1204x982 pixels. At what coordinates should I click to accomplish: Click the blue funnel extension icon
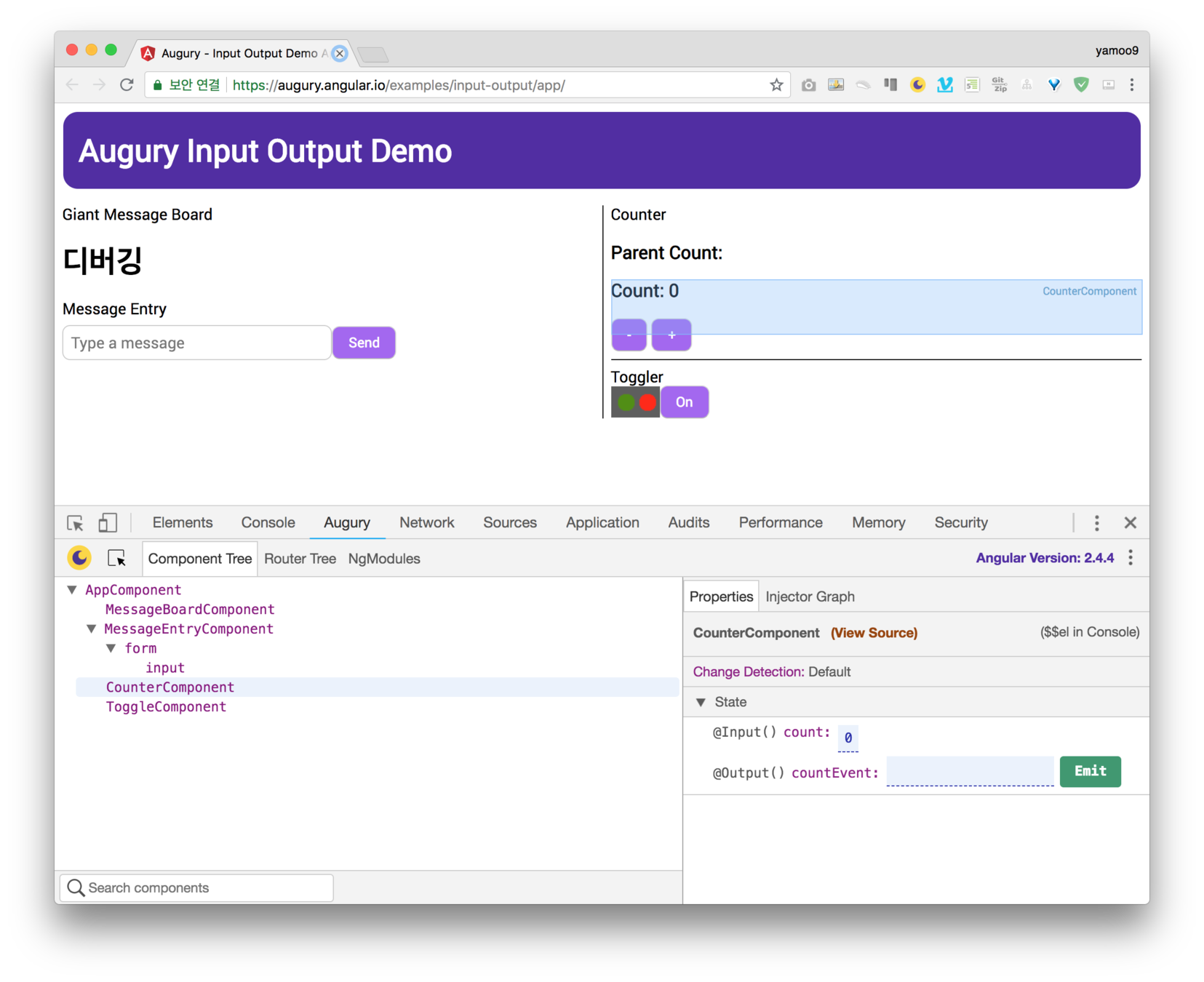tap(1053, 85)
